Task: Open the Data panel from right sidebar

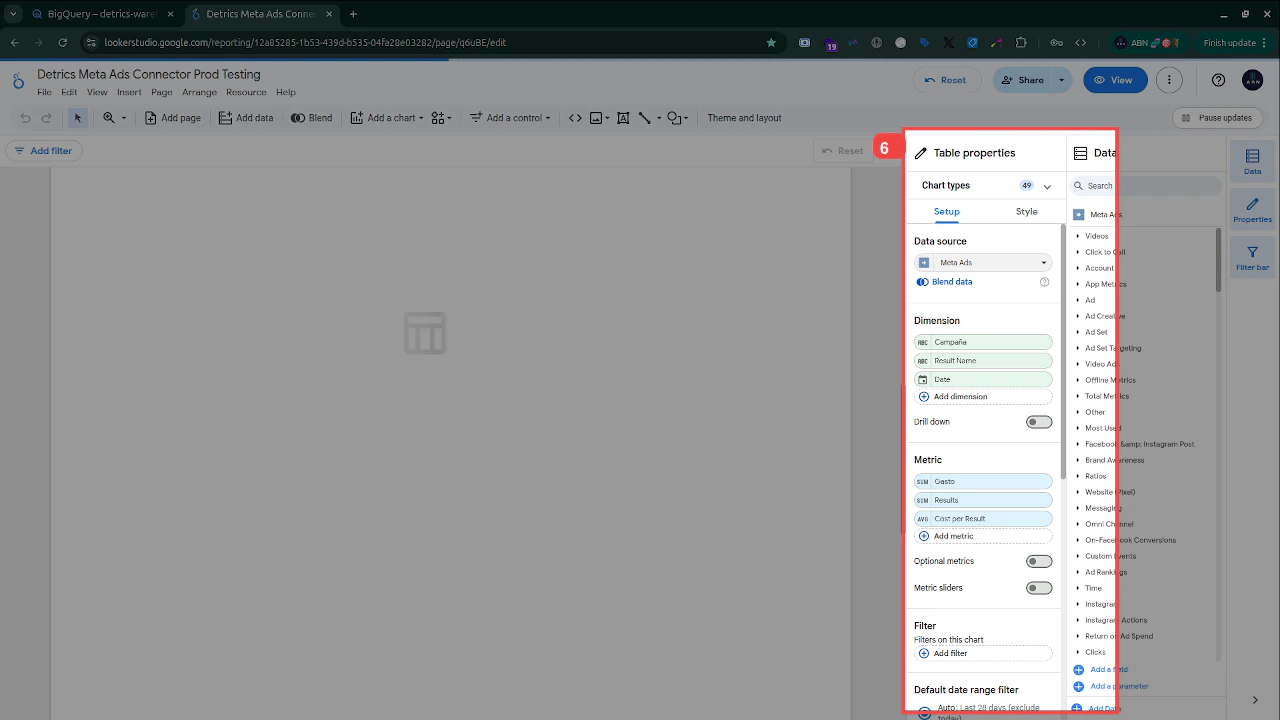Action: 1252,161
